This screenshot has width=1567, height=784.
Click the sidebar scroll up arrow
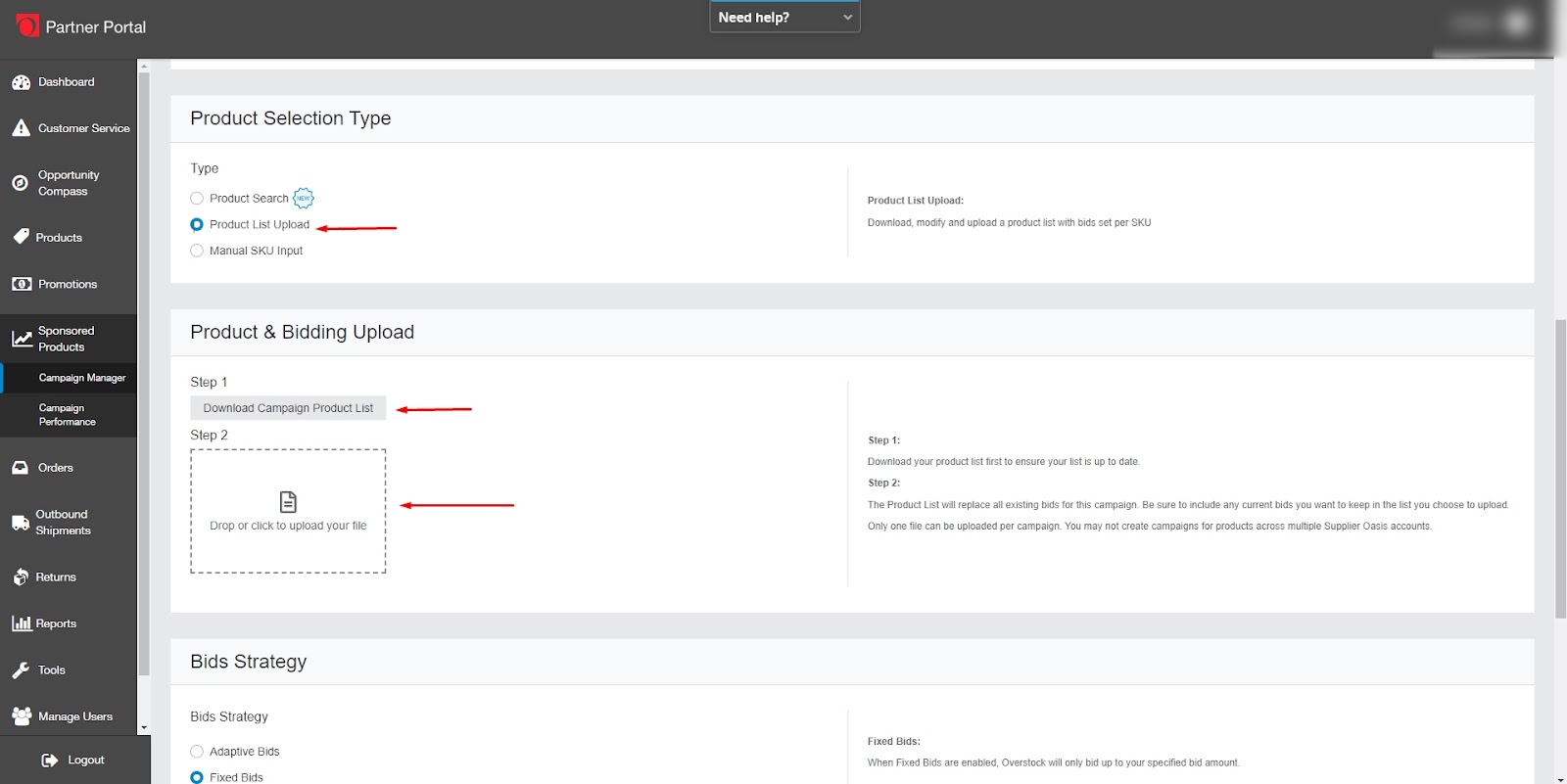(x=144, y=67)
